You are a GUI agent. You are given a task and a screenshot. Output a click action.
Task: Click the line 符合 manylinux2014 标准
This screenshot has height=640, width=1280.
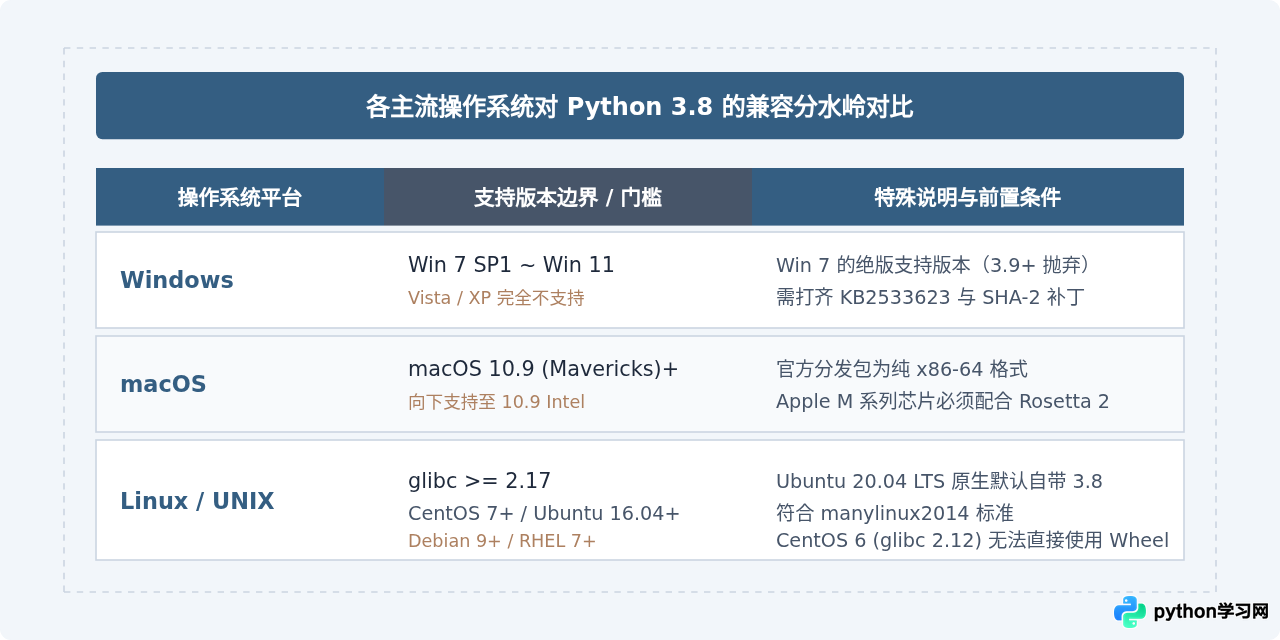click(x=895, y=513)
